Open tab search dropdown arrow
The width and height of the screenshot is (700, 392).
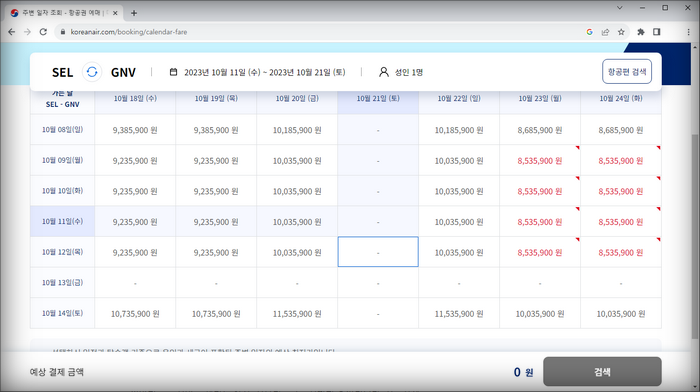(620, 8)
